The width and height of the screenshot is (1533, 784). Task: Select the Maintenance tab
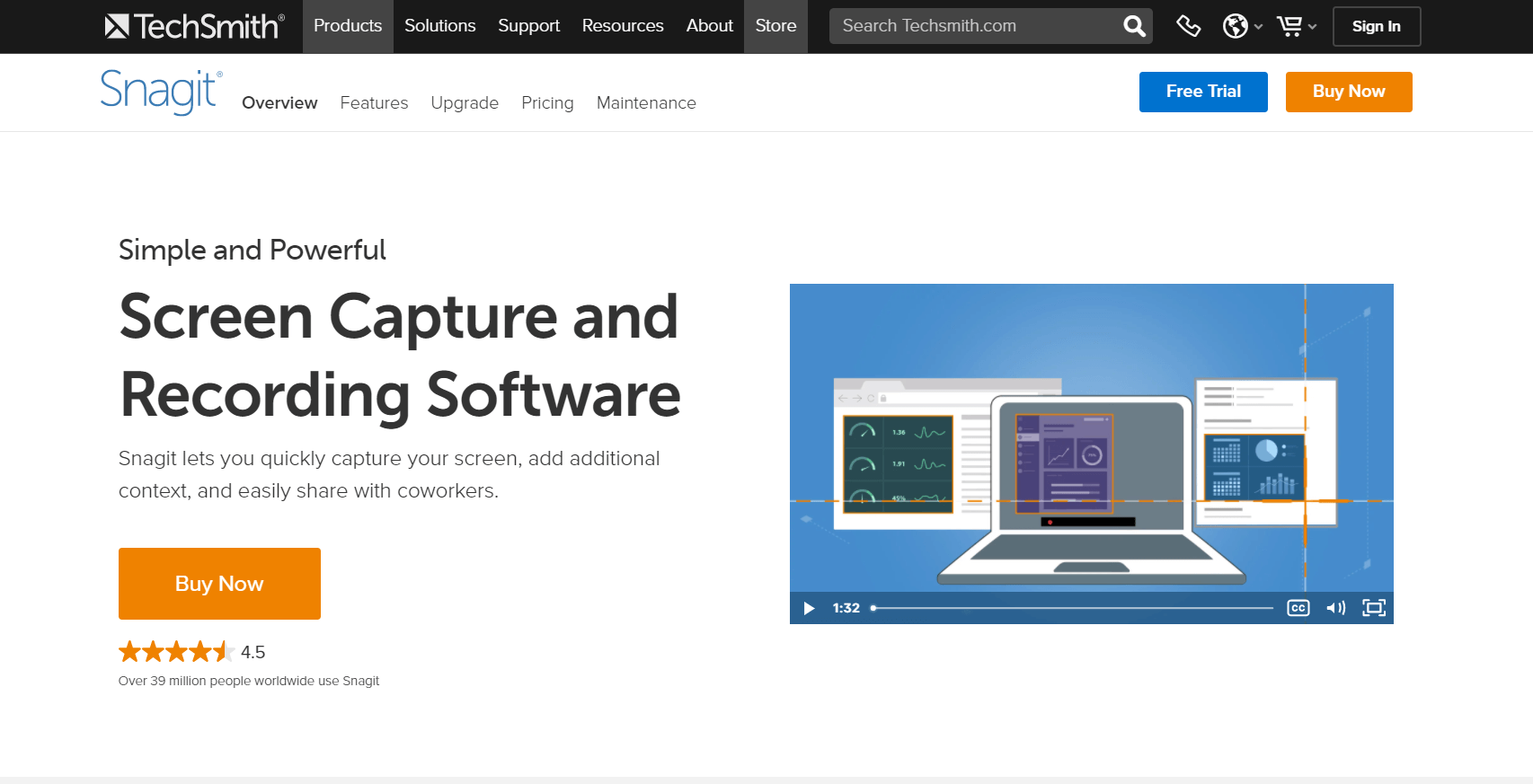[646, 102]
